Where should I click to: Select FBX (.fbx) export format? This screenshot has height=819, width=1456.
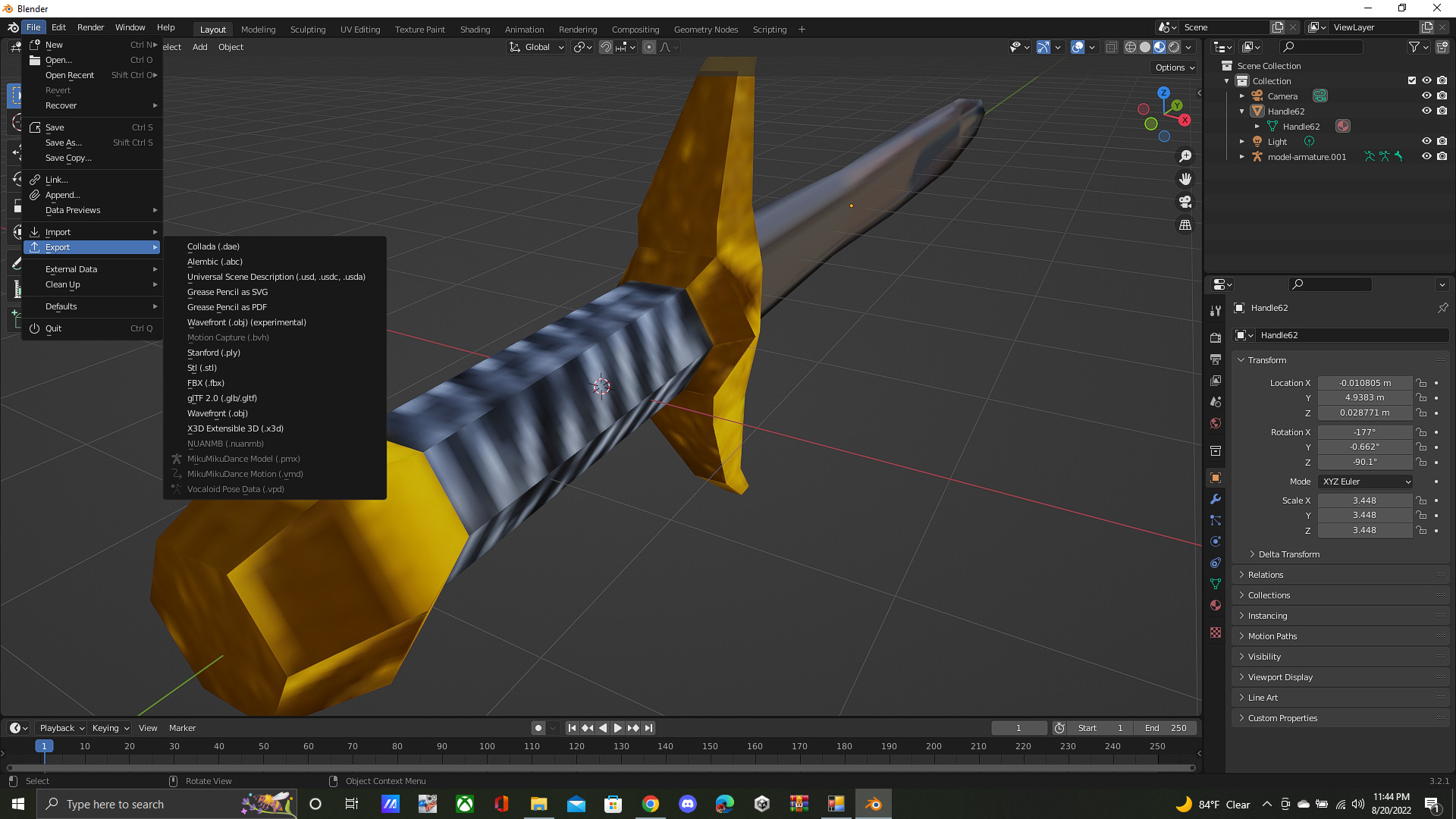click(205, 382)
